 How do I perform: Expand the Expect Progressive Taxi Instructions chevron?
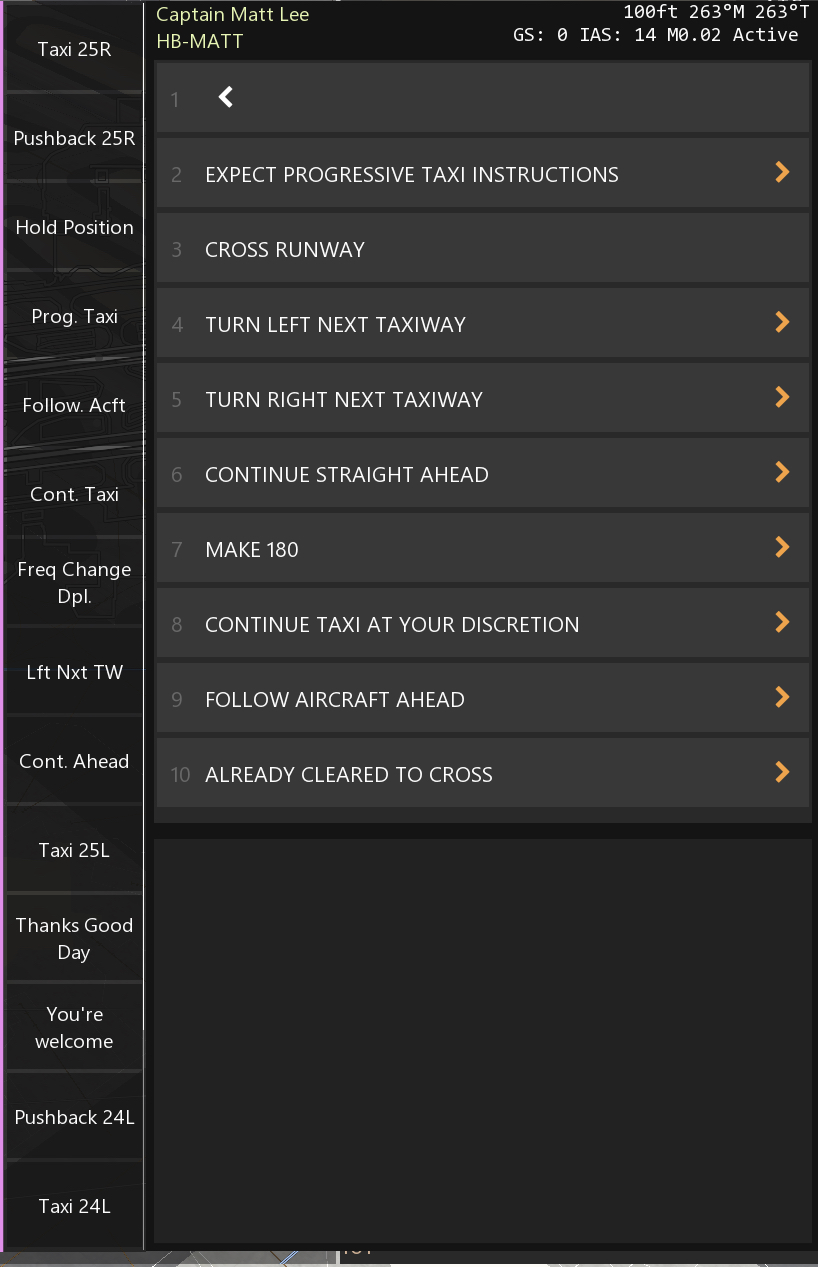783,173
